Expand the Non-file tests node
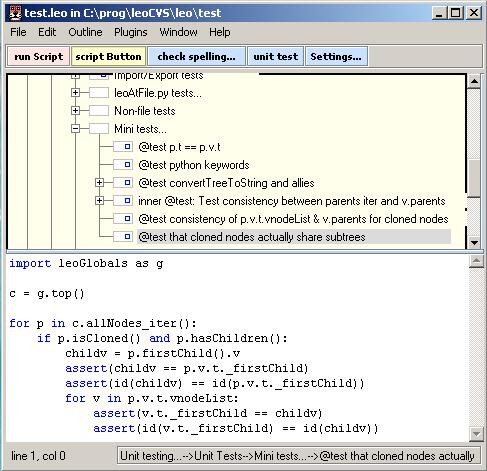 point(76,111)
